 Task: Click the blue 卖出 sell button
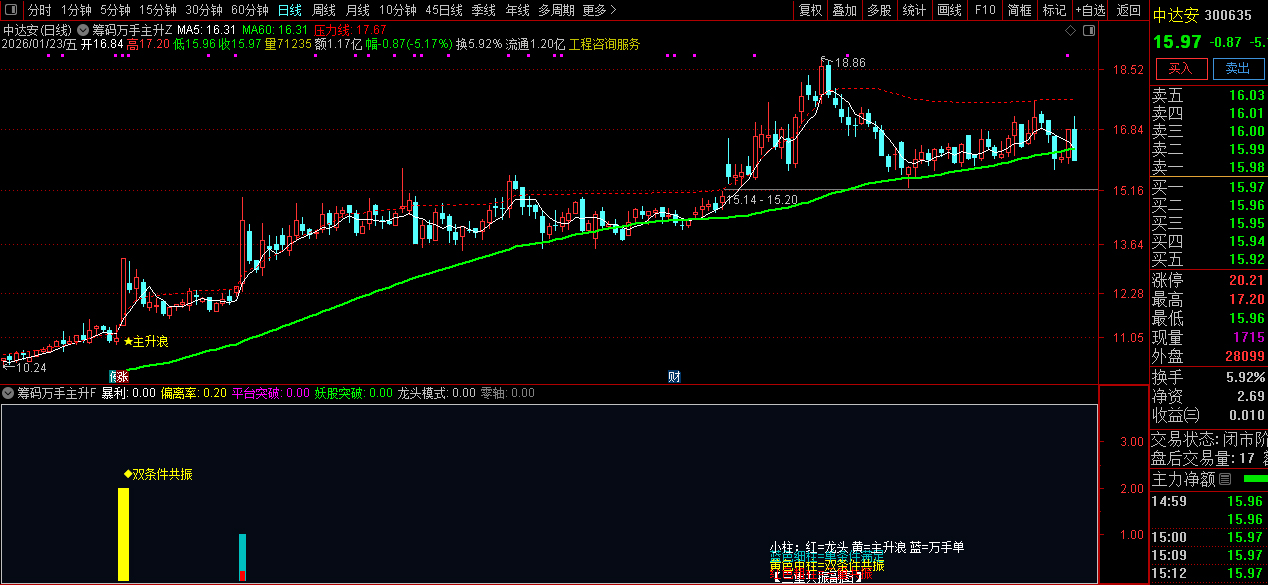[1237, 68]
